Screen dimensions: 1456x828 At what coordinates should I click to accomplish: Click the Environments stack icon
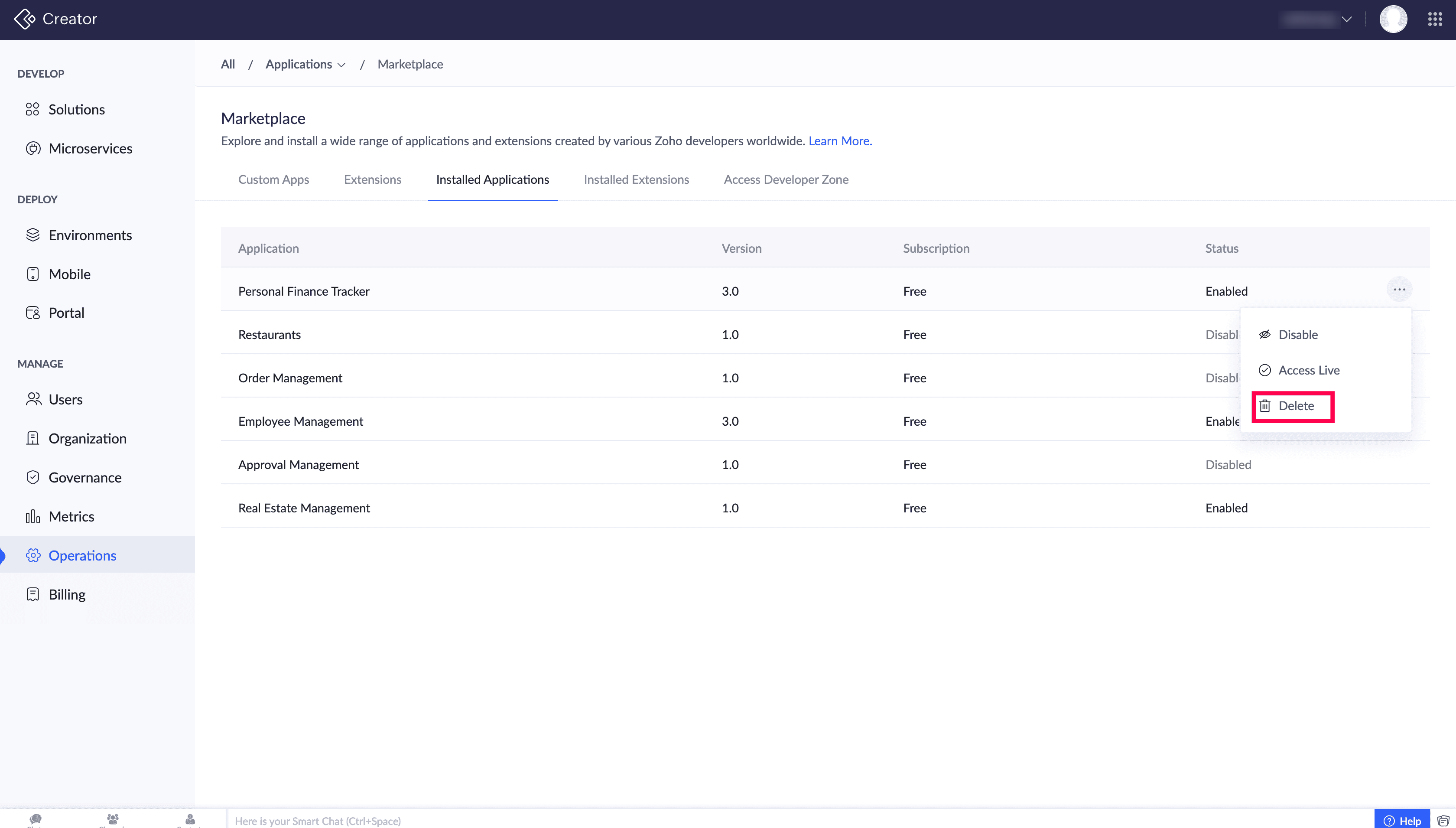[32, 235]
